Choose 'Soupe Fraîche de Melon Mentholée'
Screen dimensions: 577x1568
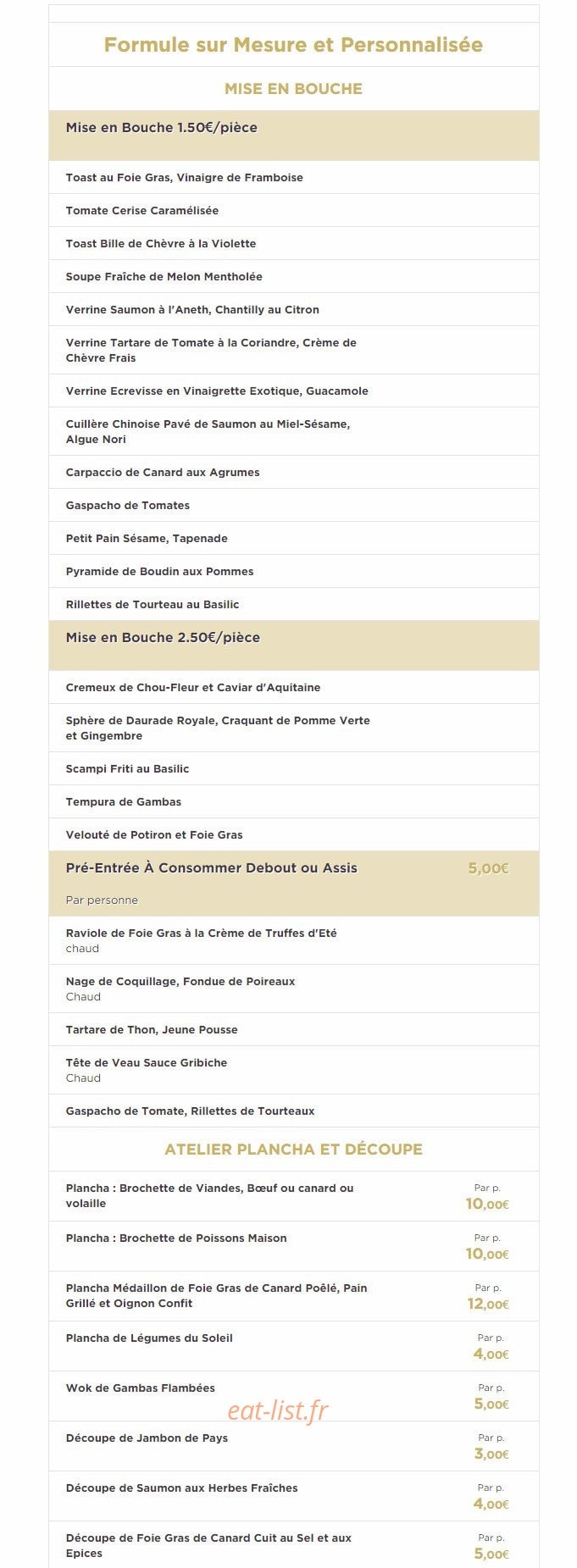(164, 277)
